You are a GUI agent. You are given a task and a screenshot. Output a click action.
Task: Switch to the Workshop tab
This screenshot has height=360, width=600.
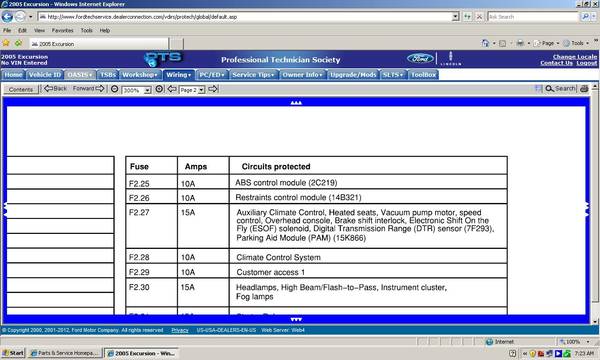tap(140, 75)
